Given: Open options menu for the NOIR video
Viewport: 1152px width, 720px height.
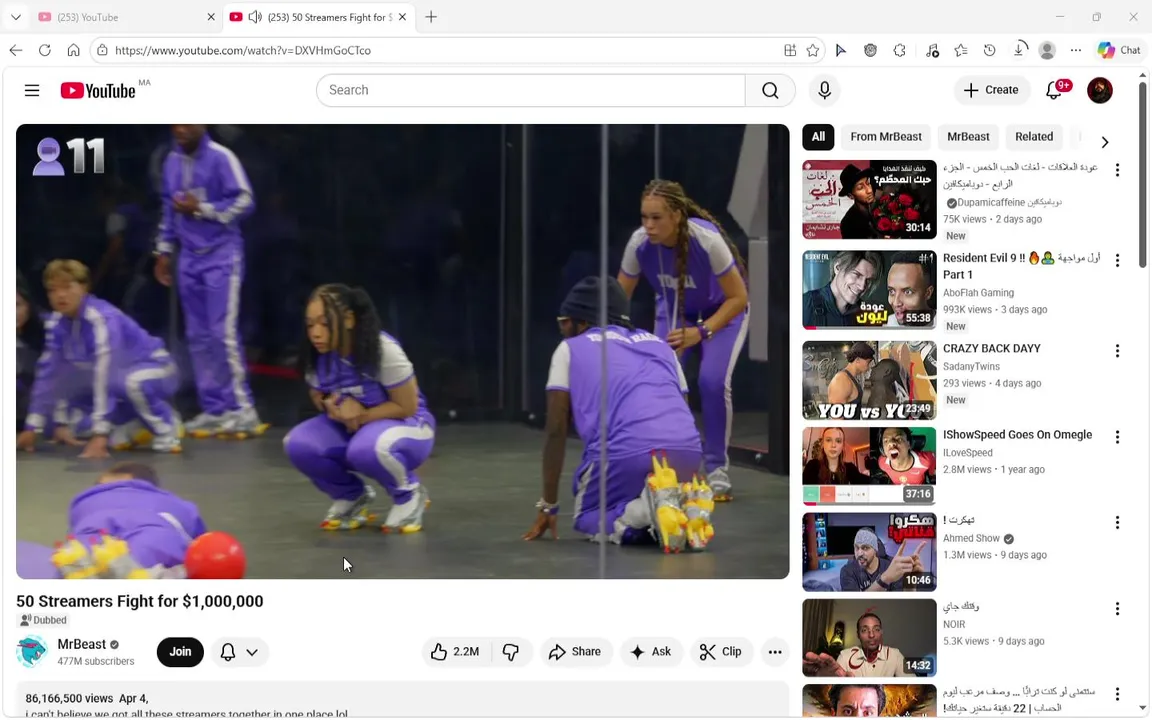Looking at the screenshot, I should [x=1117, y=609].
